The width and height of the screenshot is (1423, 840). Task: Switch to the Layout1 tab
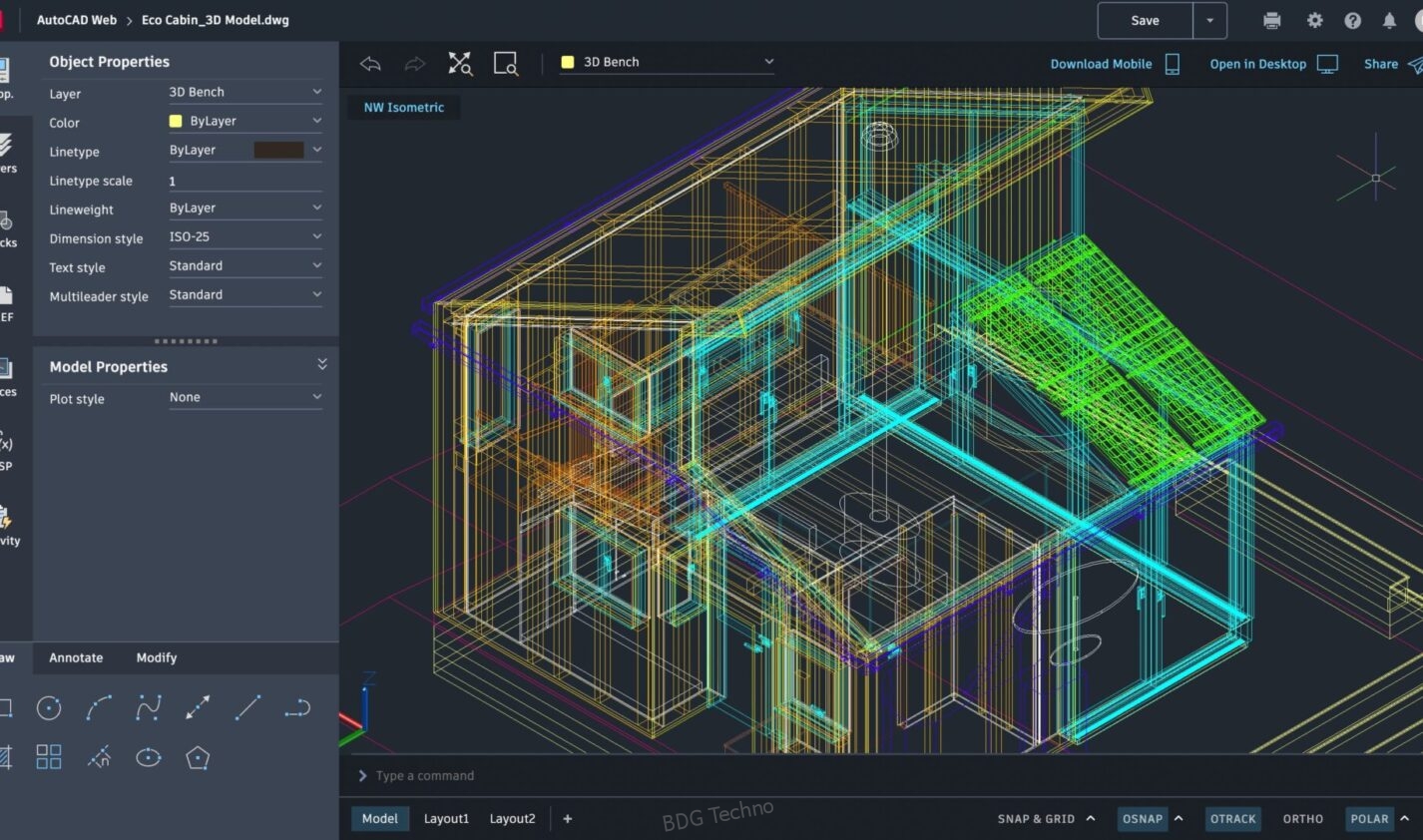pos(446,819)
